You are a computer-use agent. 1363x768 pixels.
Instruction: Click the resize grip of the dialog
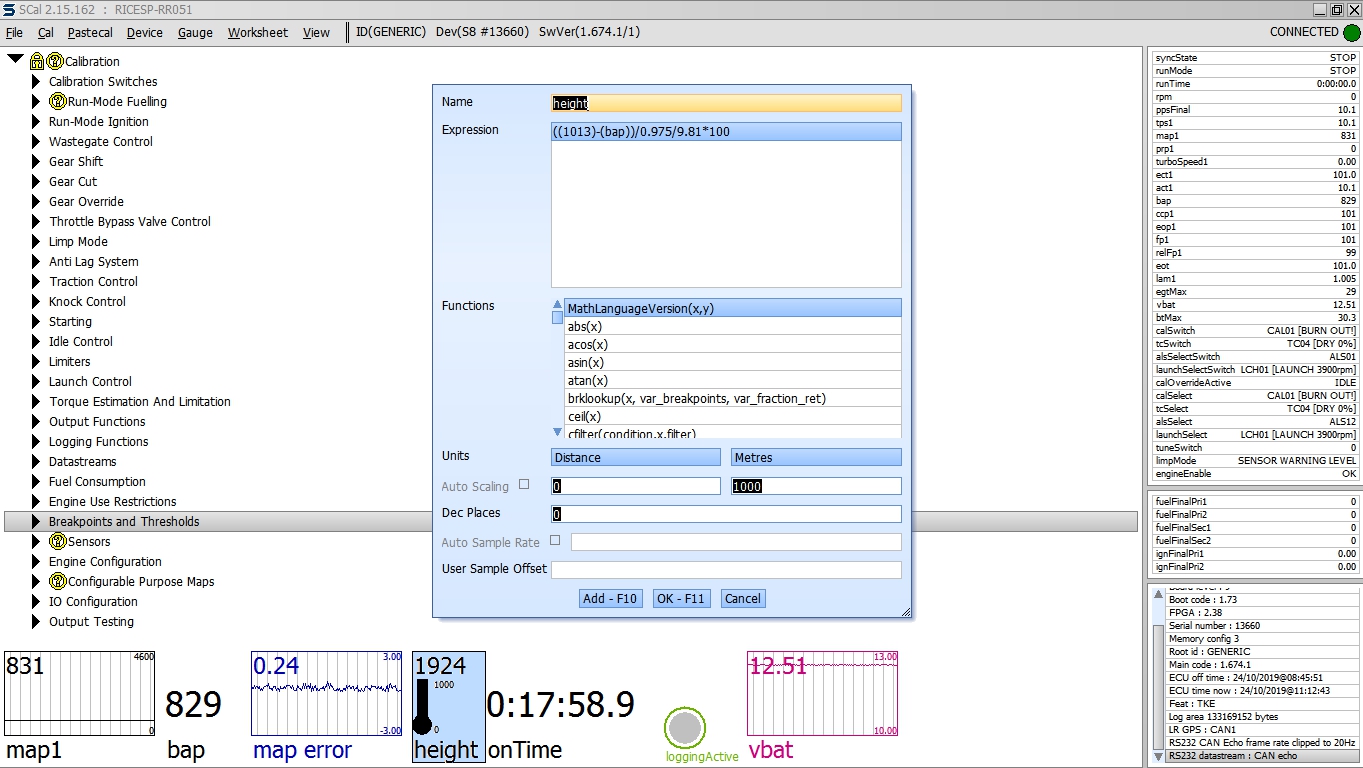906,612
